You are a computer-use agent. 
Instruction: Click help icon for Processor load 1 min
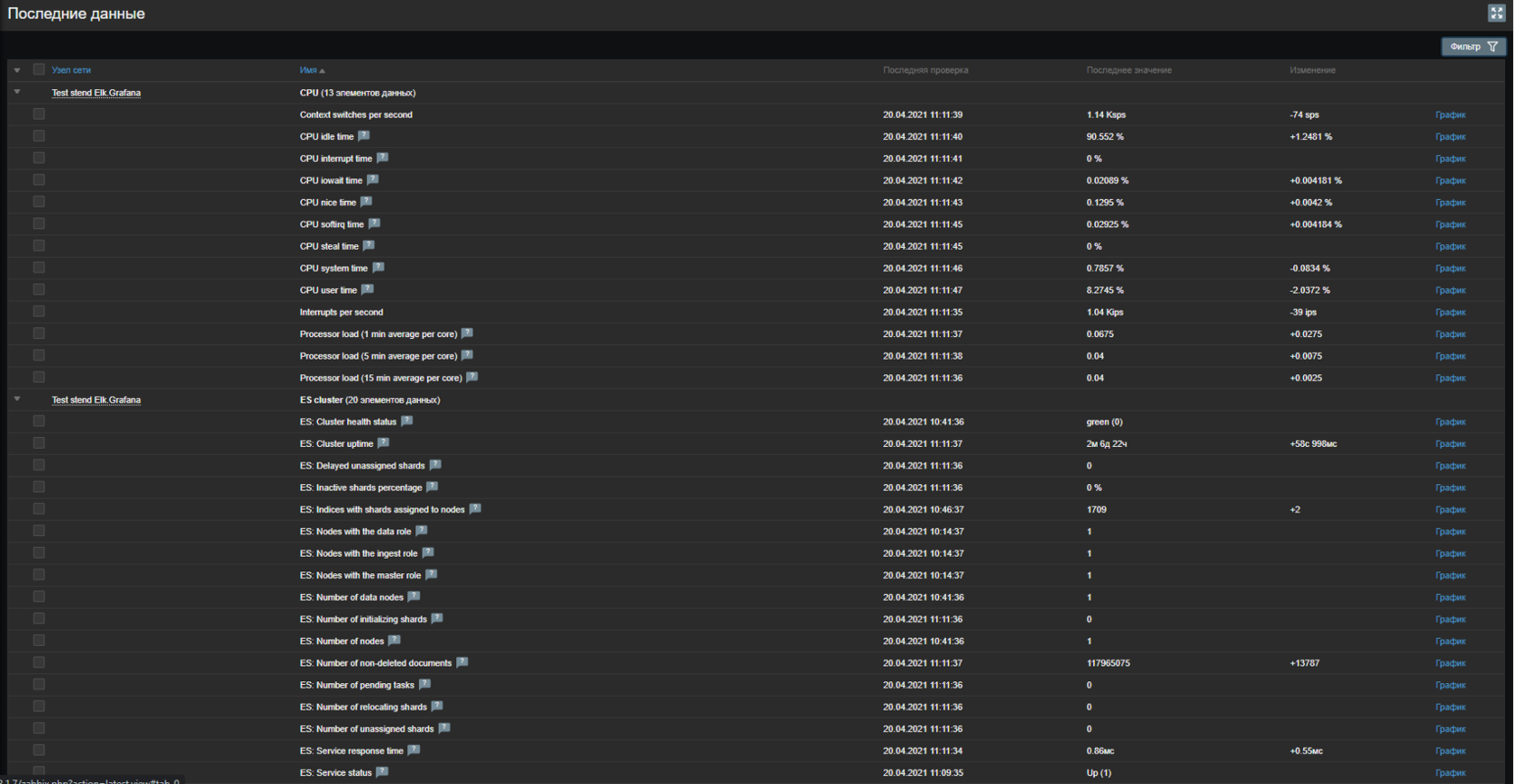tap(467, 333)
